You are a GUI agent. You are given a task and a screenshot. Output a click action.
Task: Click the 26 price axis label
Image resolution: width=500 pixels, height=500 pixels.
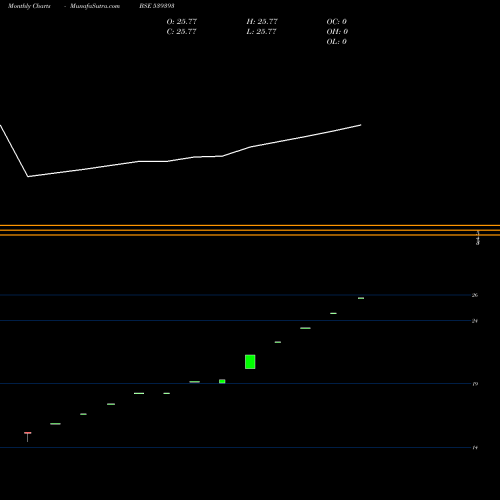tap(475, 295)
